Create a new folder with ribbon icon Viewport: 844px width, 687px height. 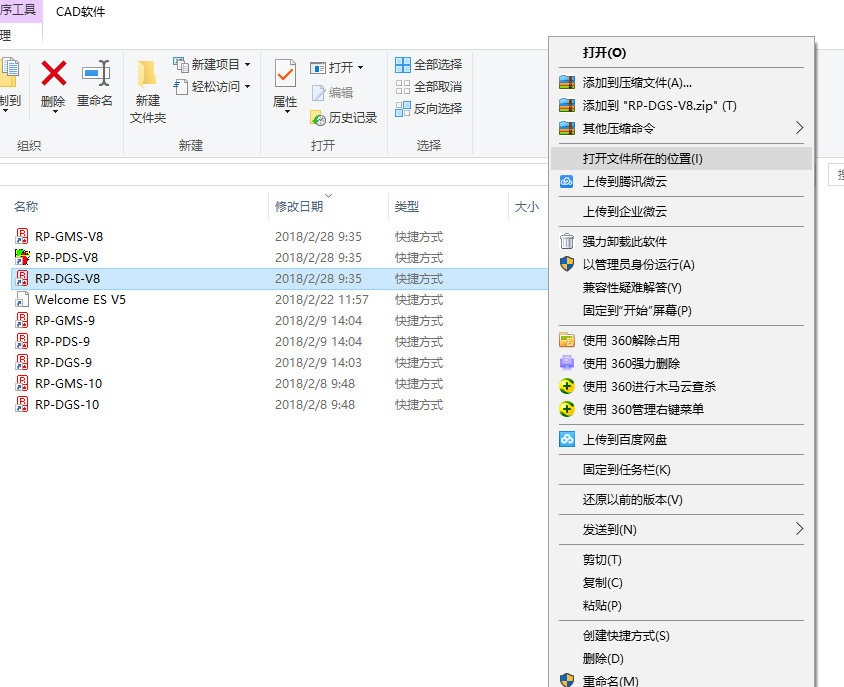147,74
